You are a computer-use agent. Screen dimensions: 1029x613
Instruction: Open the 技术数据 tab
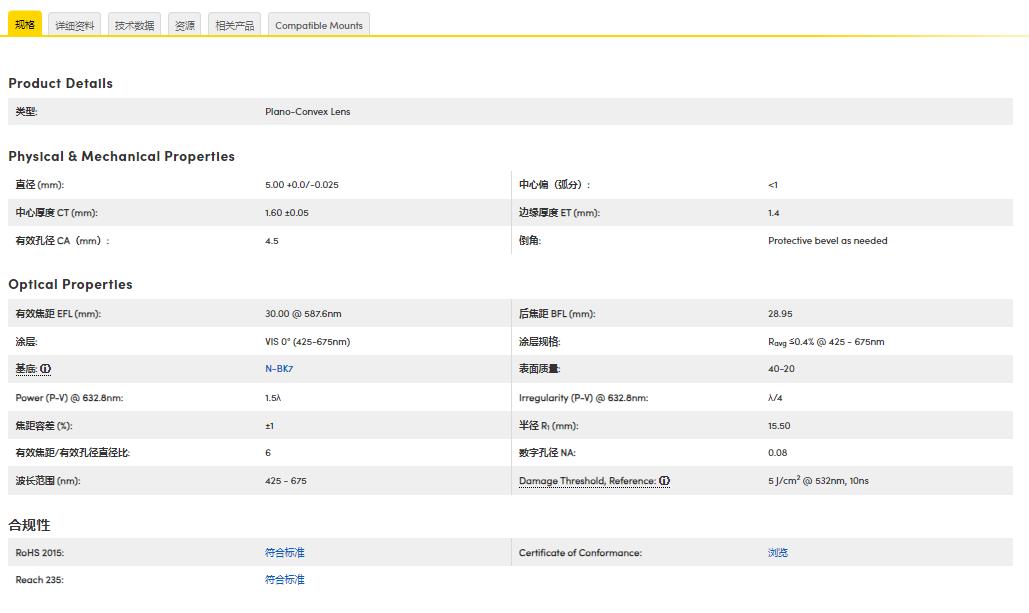[134, 25]
